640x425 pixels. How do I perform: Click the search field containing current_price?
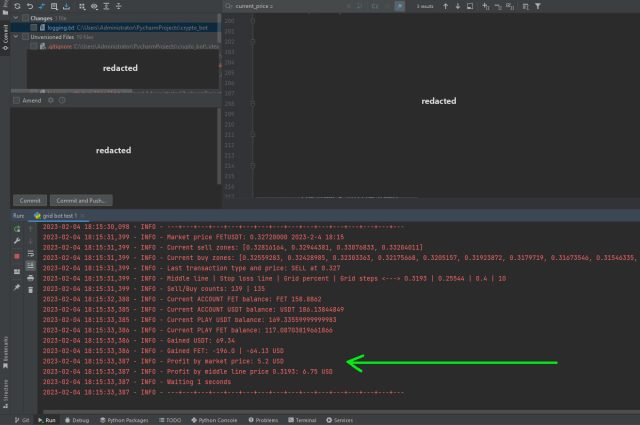coord(286,6)
